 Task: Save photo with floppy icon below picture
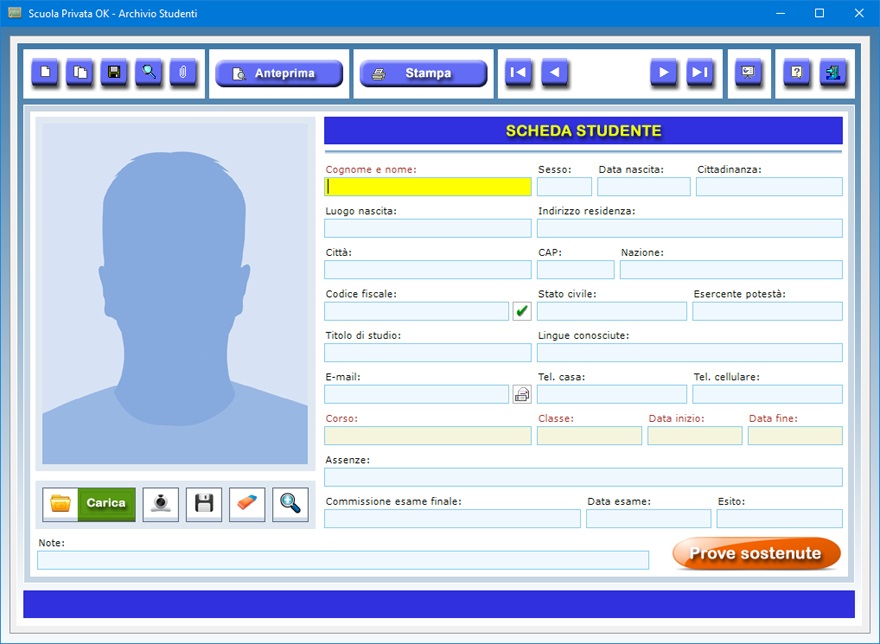pyautogui.click(x=204, y=504)
